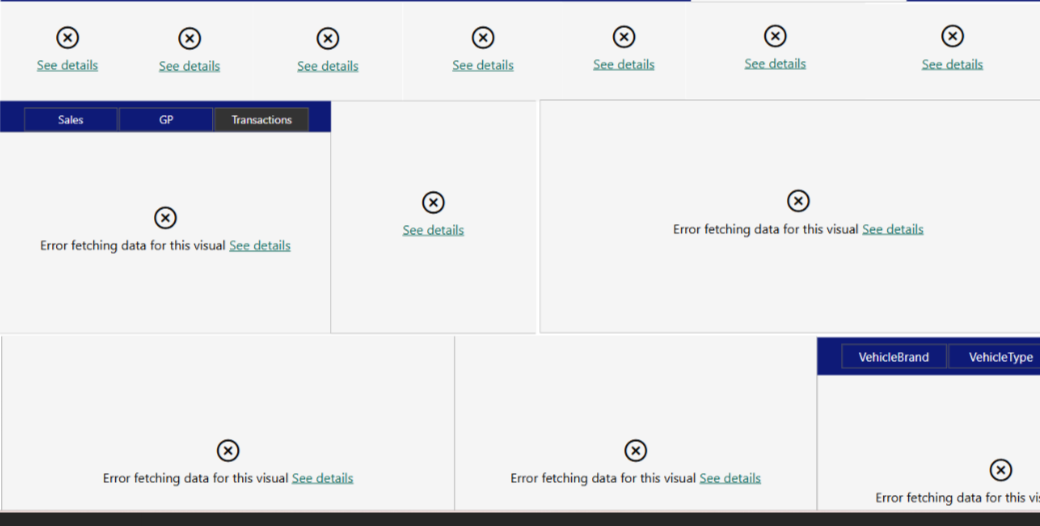Click the error X icon below the VehicleBrand tab

(x=1001, y=470)
